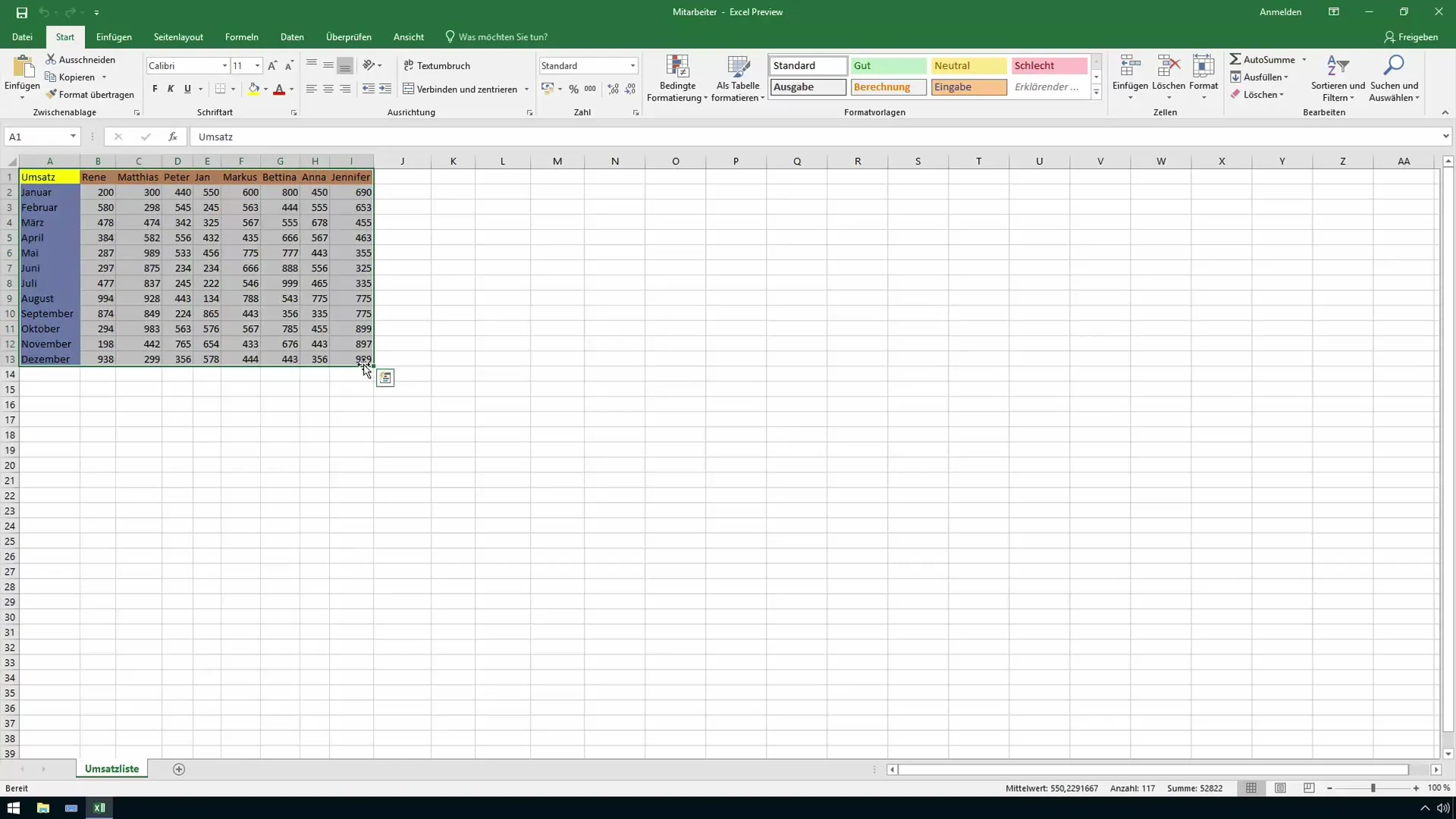This screenshot has height=819, width=1456.
Task: Toggle underline (U) formatting
Action: 187,89
